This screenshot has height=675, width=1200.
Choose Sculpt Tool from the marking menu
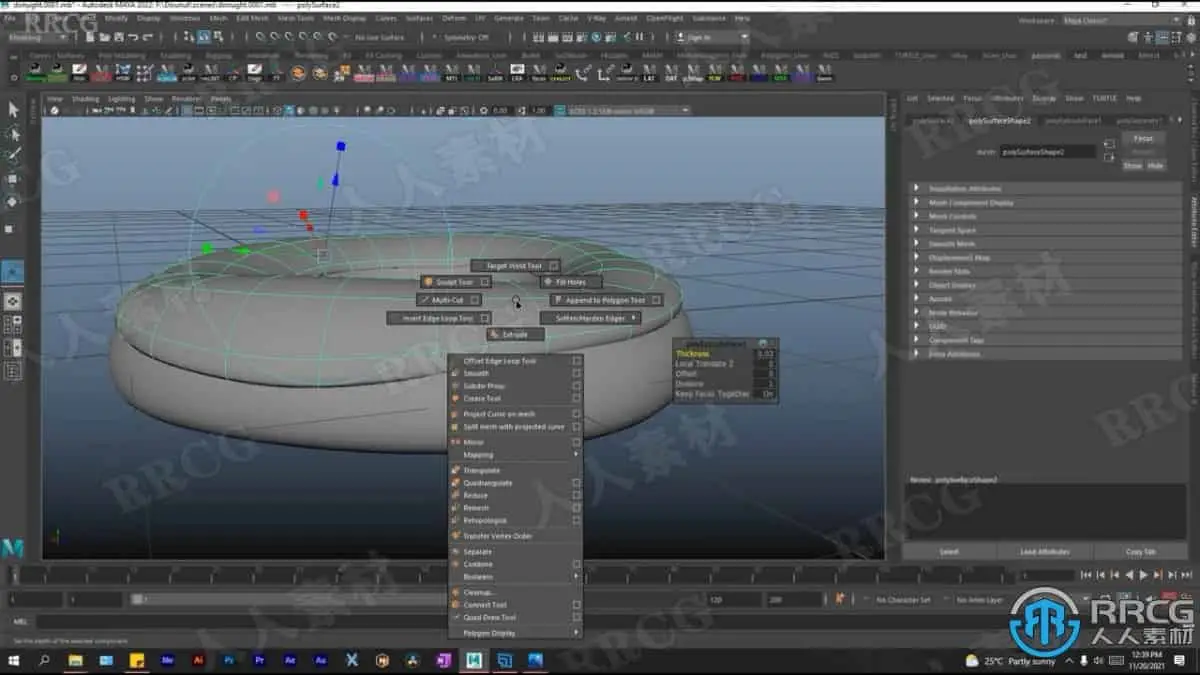(x=453, y=282)
